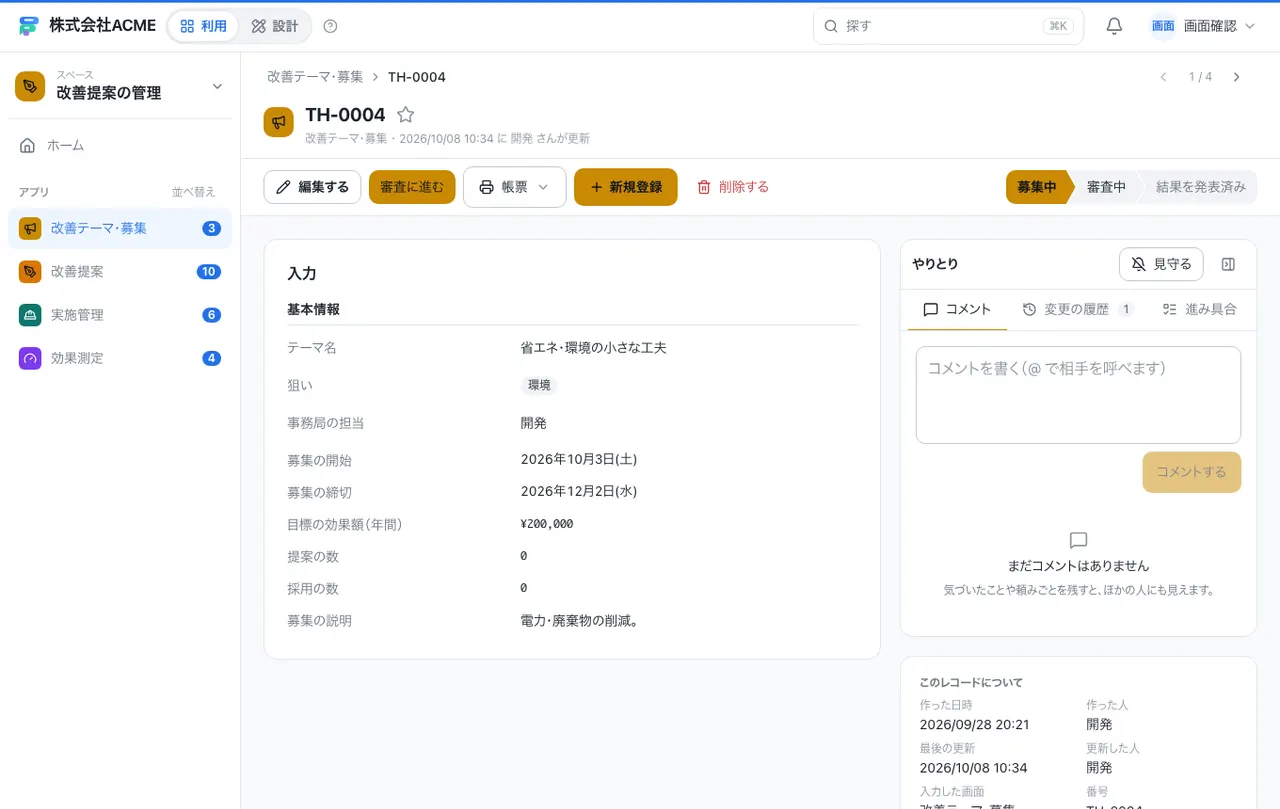
Task: Click the 審査中 status step
Action: pos(1106,187)
